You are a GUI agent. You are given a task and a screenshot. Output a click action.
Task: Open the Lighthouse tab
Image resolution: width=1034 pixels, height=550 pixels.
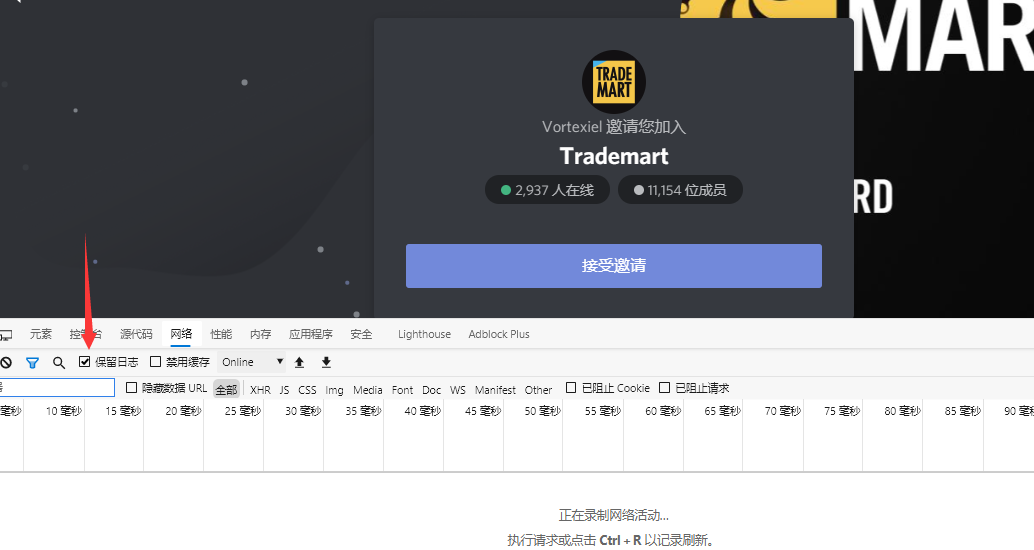(424, 334)
